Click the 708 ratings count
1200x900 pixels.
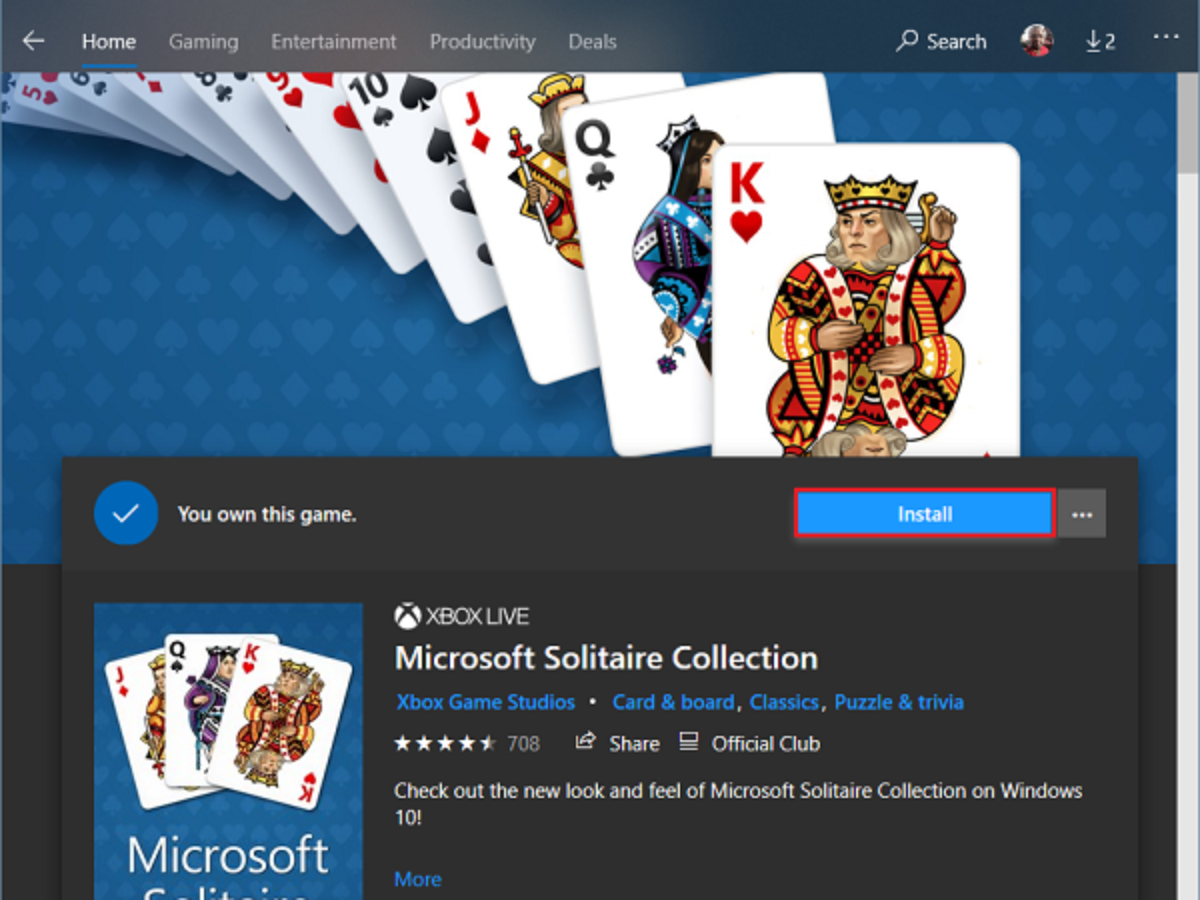(x=523, y=743)
